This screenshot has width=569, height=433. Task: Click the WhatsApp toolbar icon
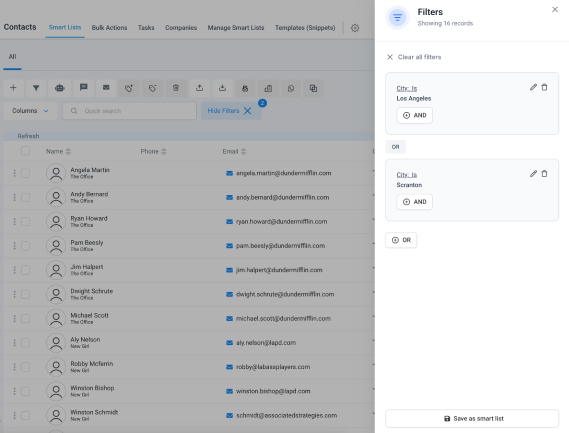[x=291, y=88]
